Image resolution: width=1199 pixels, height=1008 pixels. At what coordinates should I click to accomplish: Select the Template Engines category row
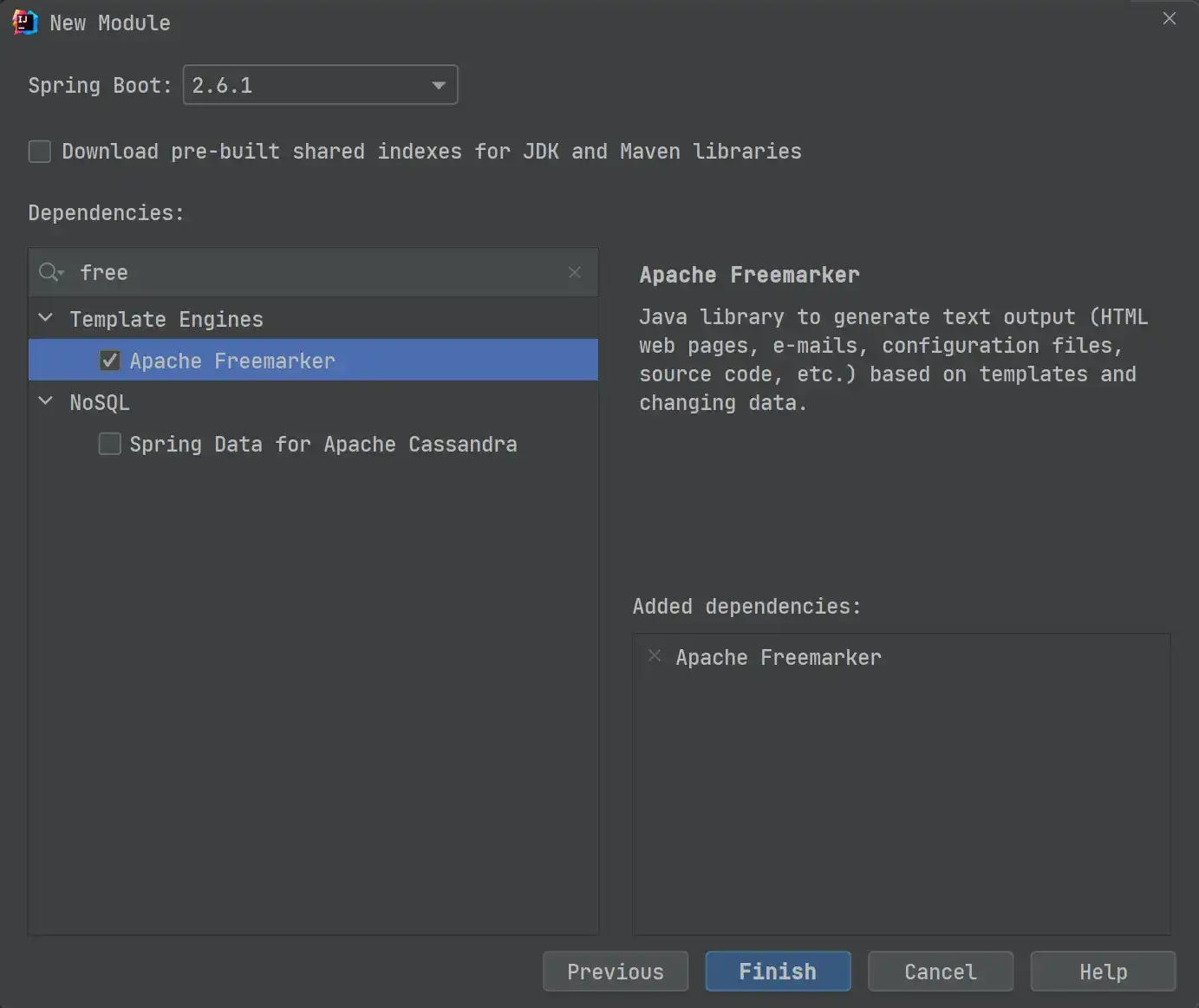166,319
